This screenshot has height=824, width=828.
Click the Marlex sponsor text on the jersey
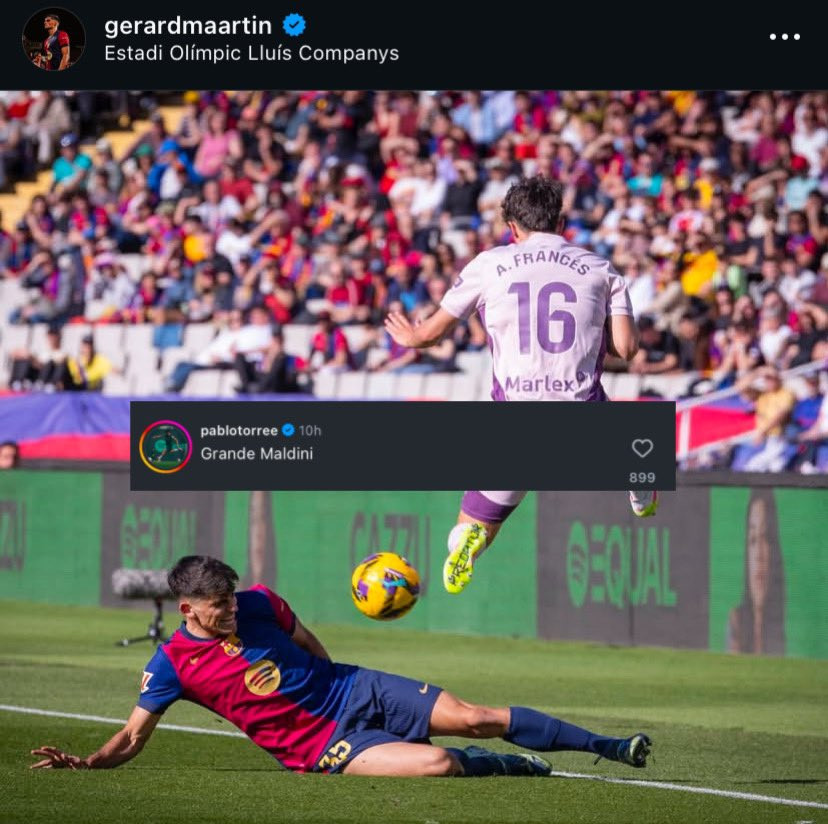[540, 384]
